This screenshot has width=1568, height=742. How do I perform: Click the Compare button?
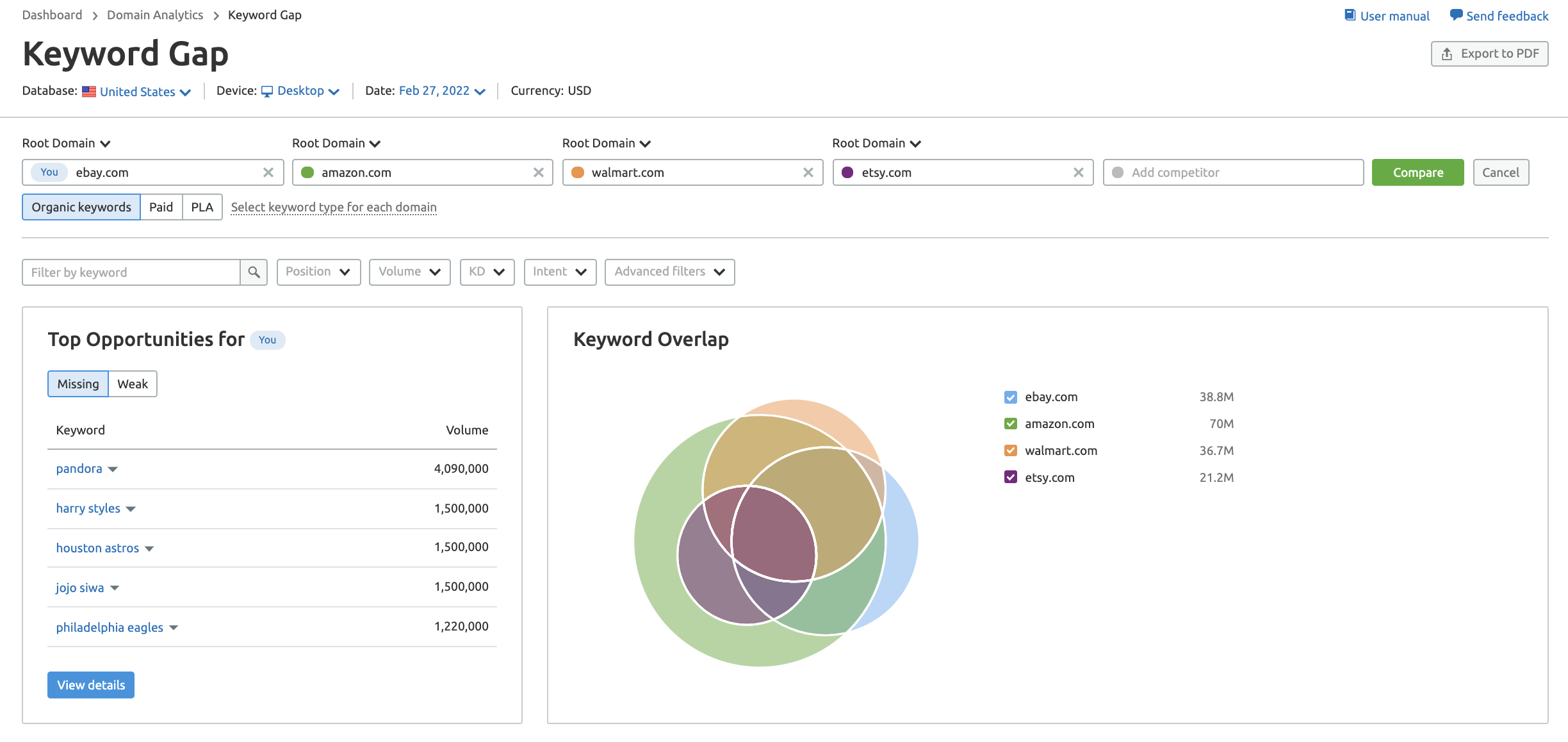coord(1418,172)
